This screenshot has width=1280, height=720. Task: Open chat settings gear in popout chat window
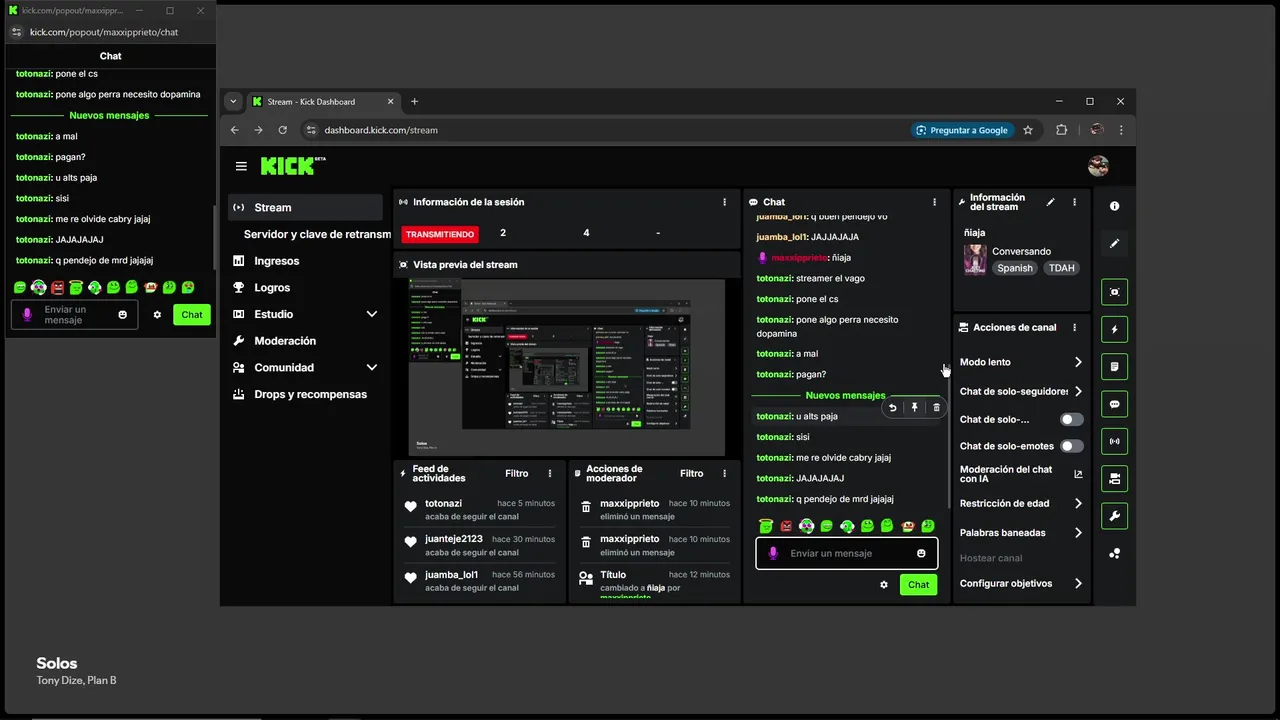[x=157, y=314]
